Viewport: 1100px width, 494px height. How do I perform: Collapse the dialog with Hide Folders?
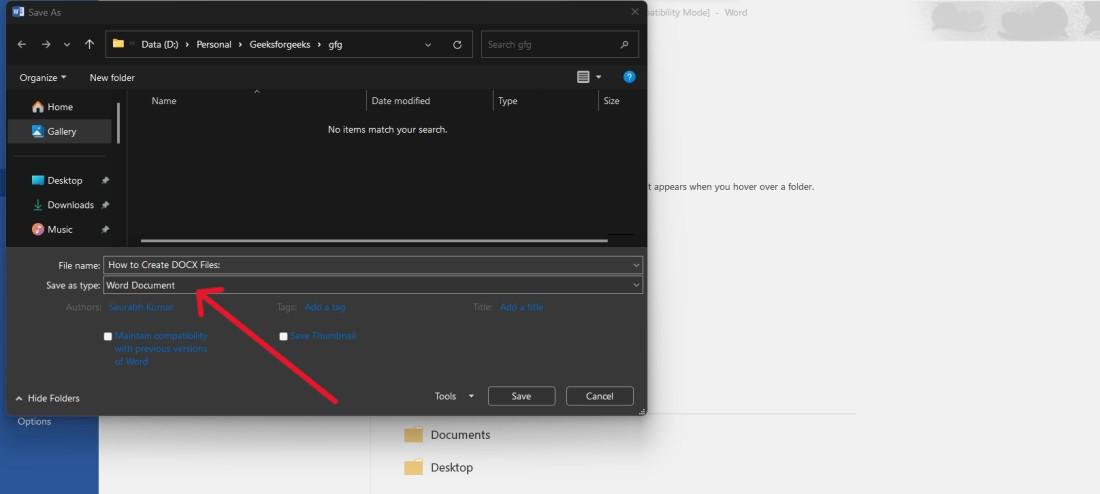click(47, 398)
